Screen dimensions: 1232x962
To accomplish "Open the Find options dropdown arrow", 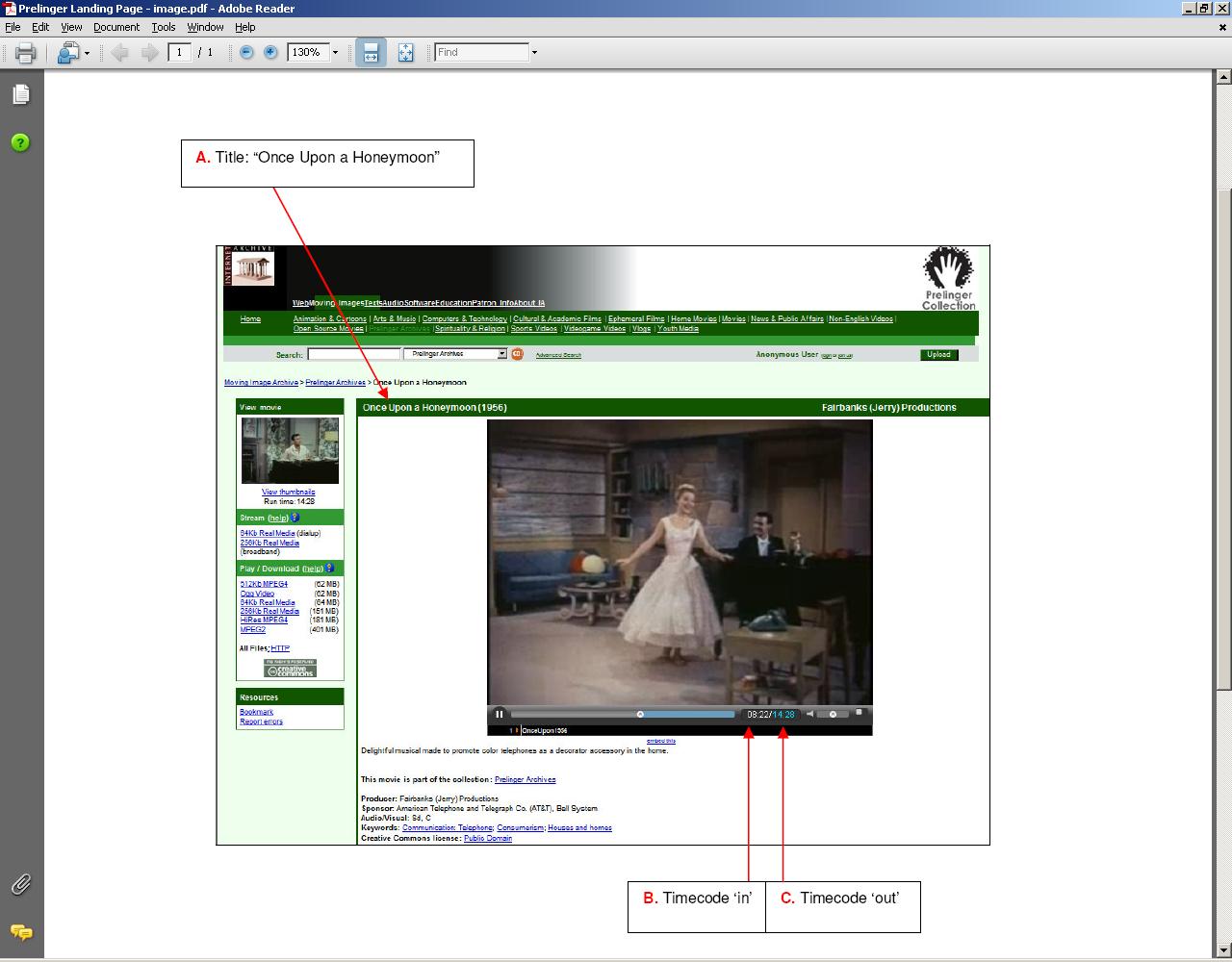I will click(x=534, y=53).
